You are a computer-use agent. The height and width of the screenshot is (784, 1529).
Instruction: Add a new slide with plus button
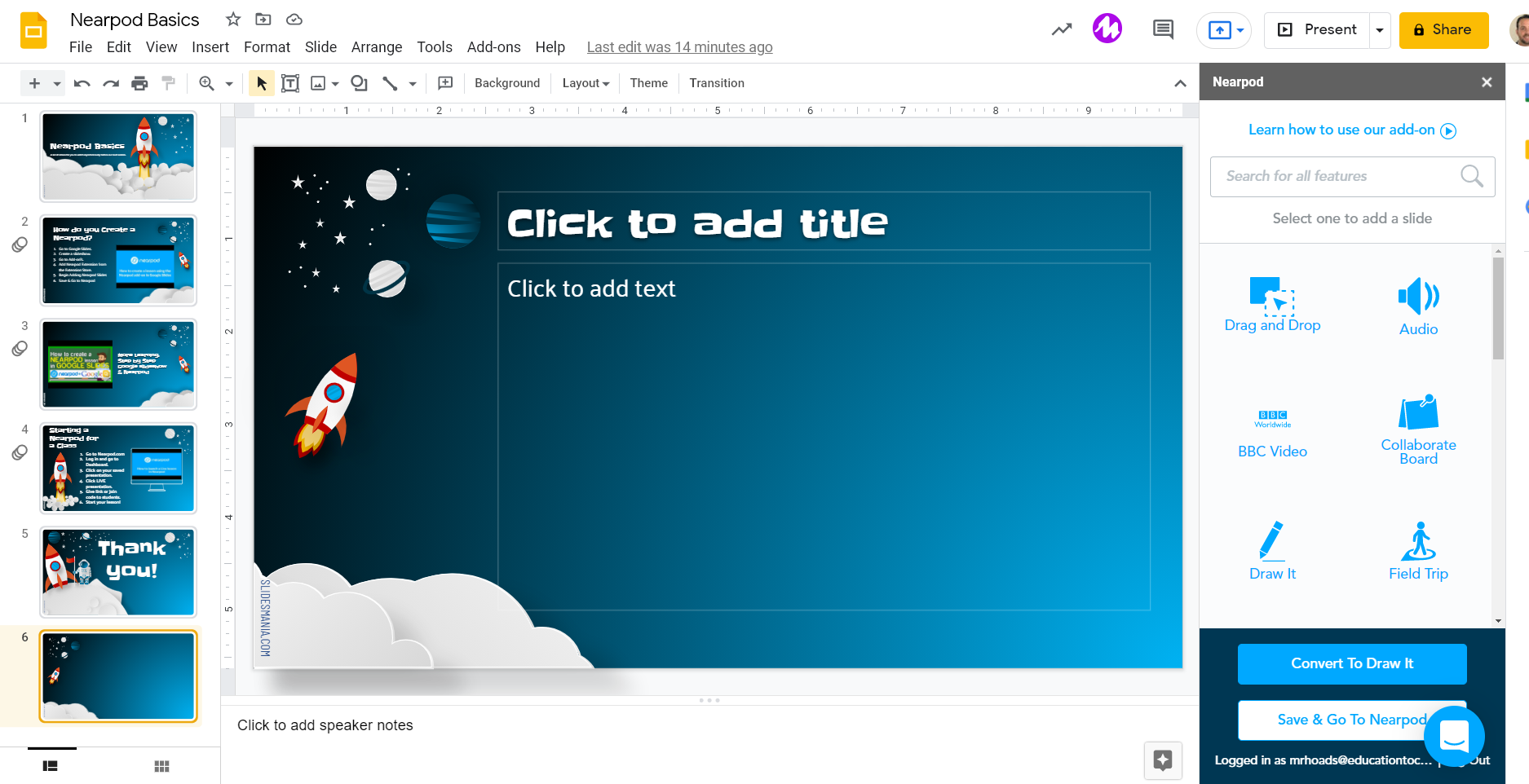[x=34, y=83]
